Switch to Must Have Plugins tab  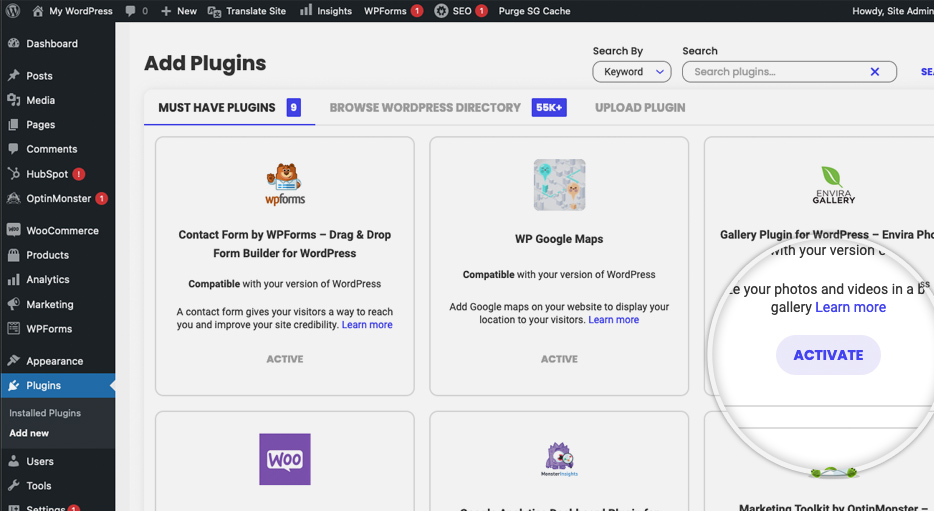(229, 107)
